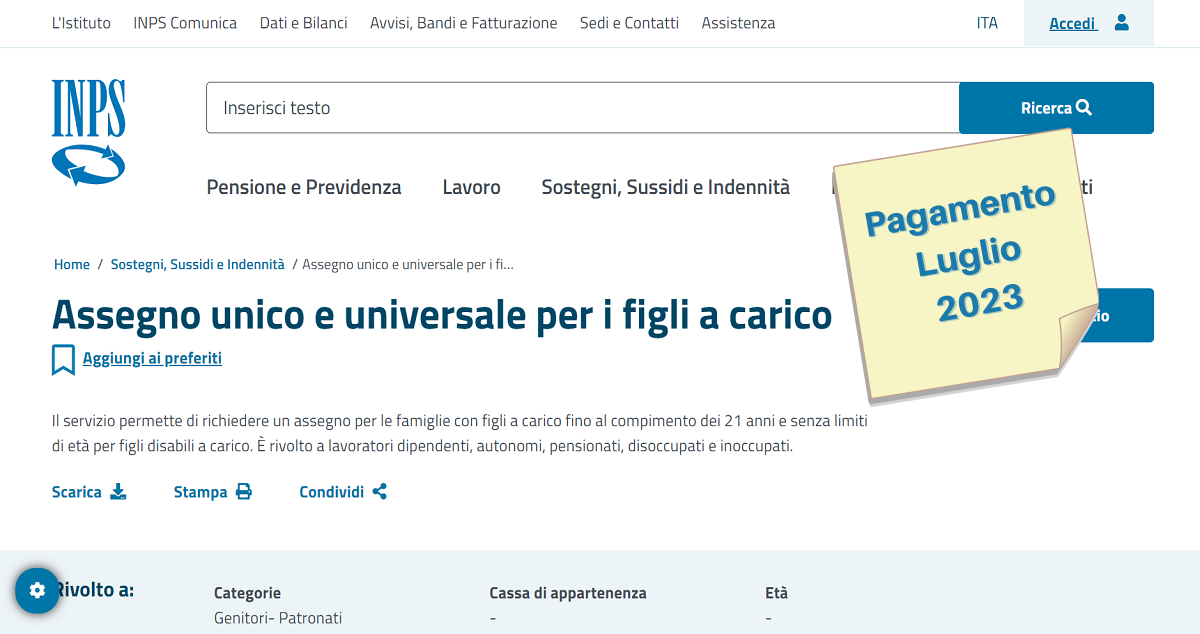Click the page title 'Assegno unico e universale'
The image size is (1200, 634).
point(442,314)
